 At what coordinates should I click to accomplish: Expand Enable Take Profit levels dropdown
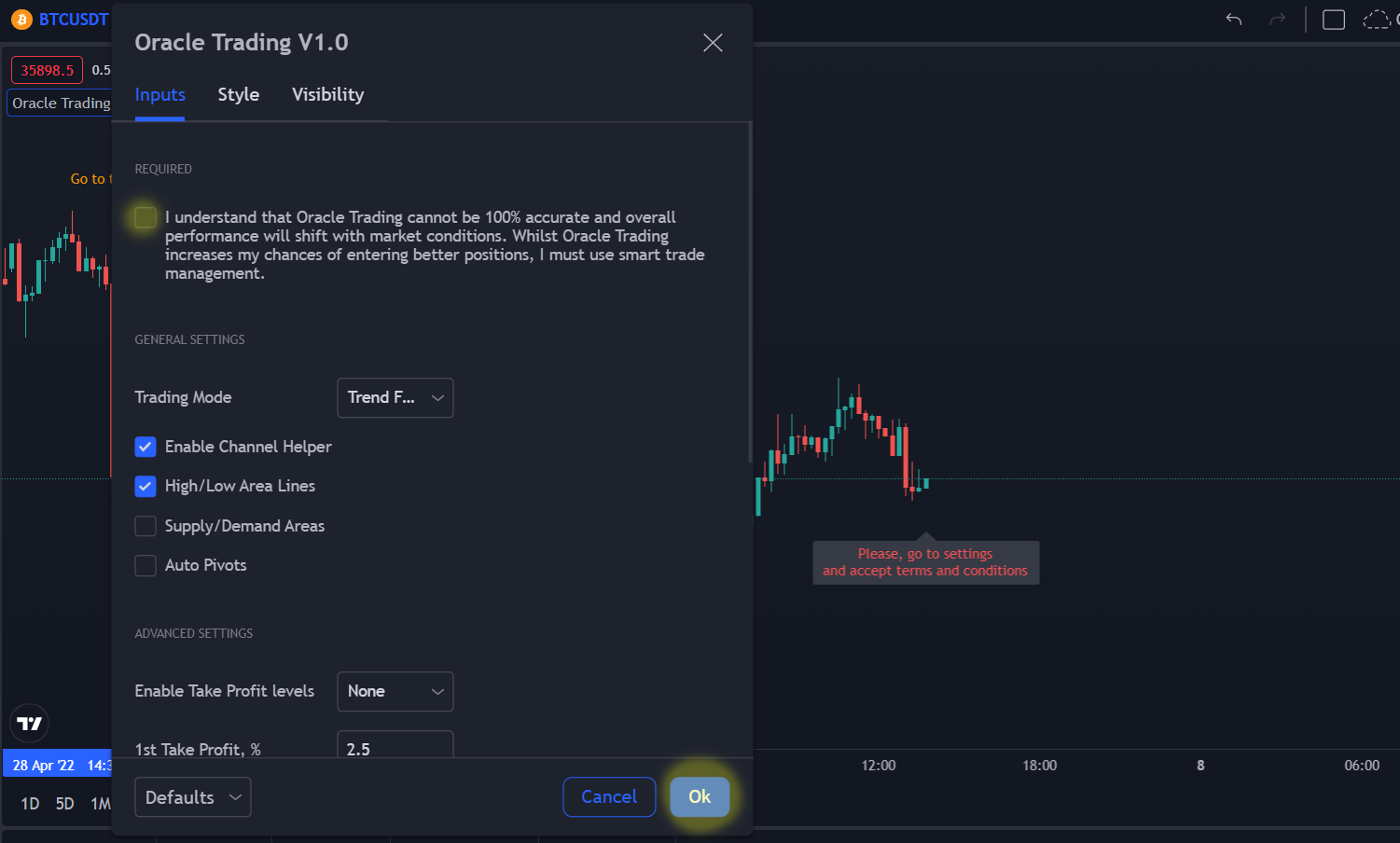[x=395, y=691]
